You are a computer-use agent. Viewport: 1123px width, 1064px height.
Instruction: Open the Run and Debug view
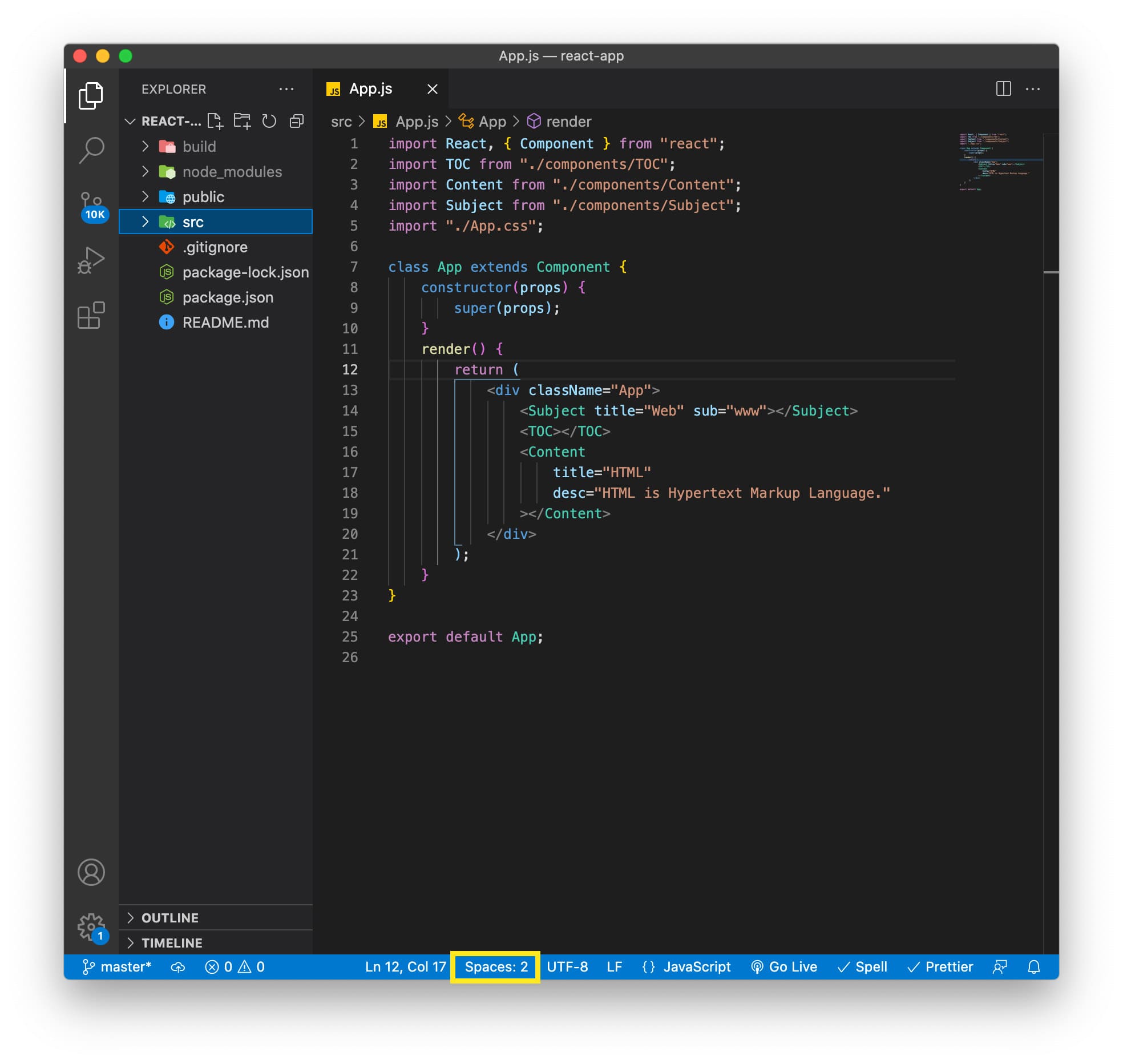coord(91,260)
